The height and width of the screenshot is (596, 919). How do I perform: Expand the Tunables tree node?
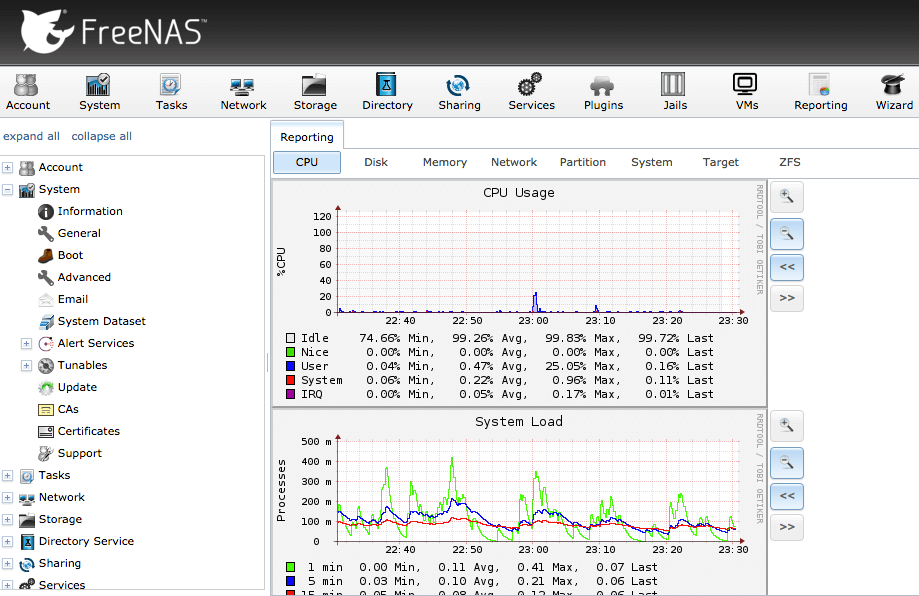pyautogui.click(x=27, y=365)
